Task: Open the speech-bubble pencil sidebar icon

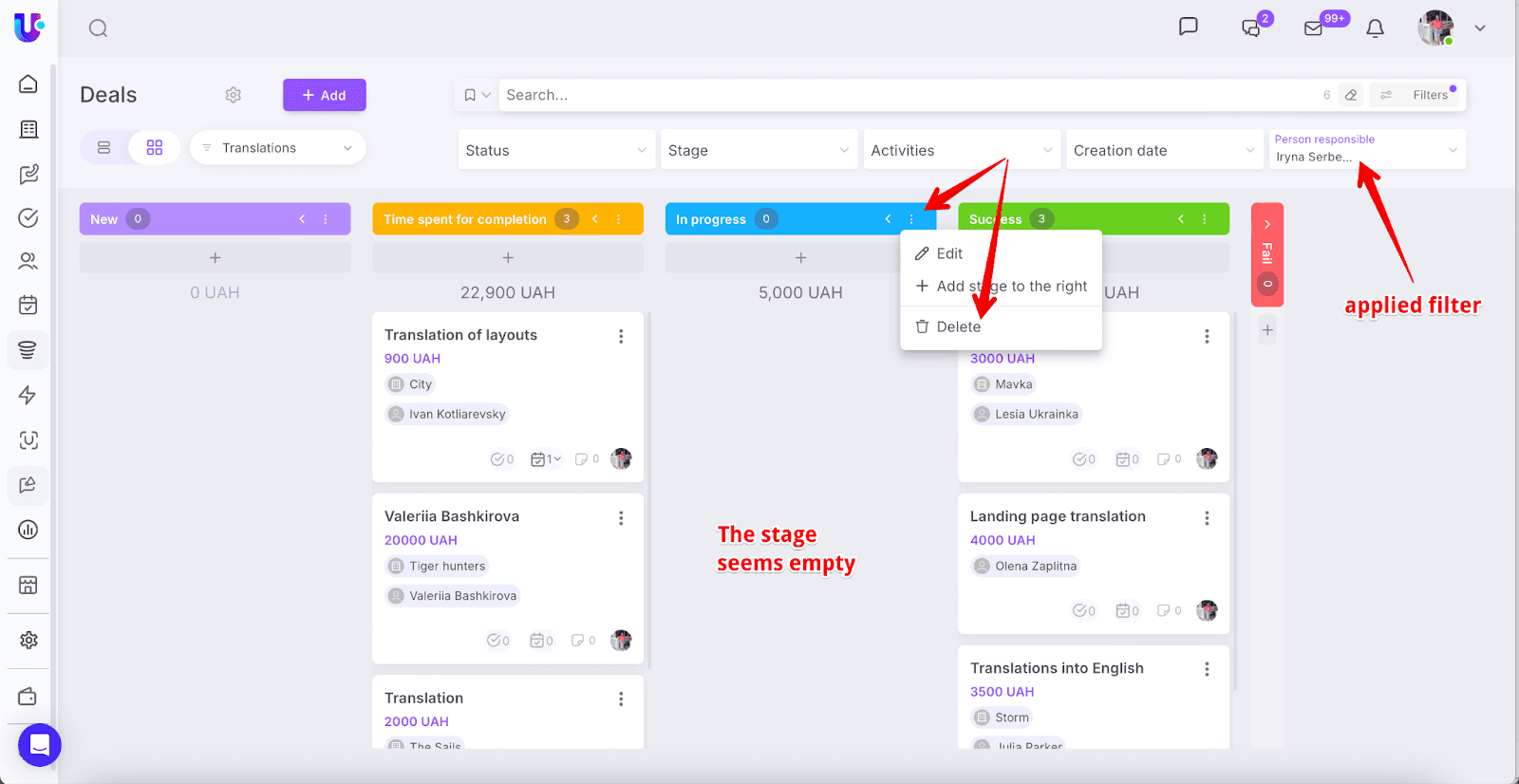Action: point(28,485)
